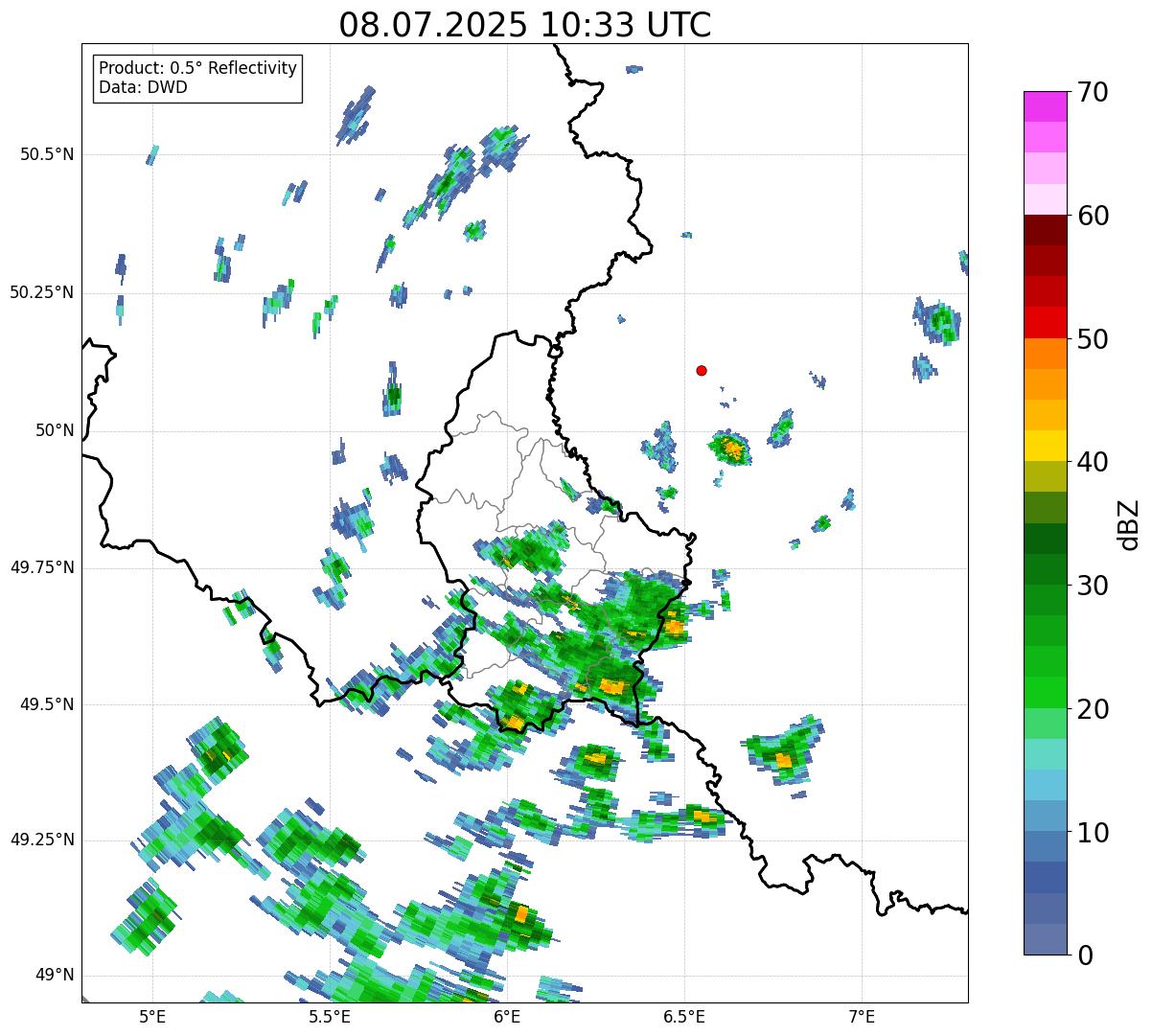The height and width of the screenshot is (1036, 1152).
Task: Click the dark maroon colorbar segment at 60
Action: click(x=1045, y=230)
